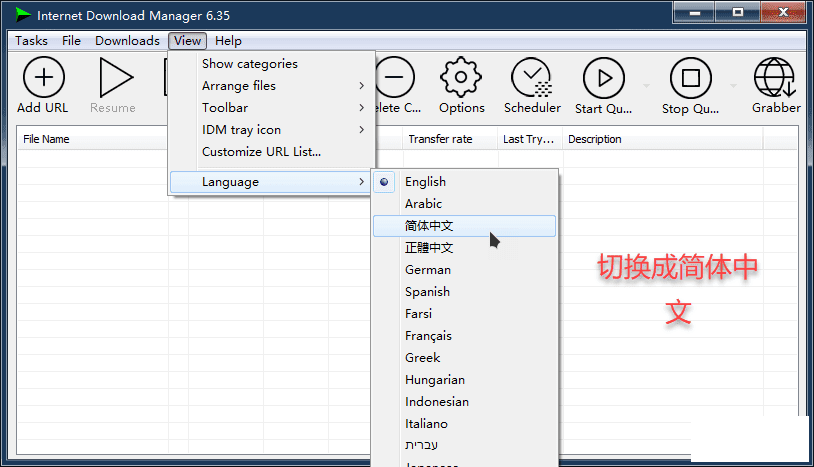Expand the IDM tray icon submenu
The width and height of the screenshot is (814, 467).
point(272,130)
